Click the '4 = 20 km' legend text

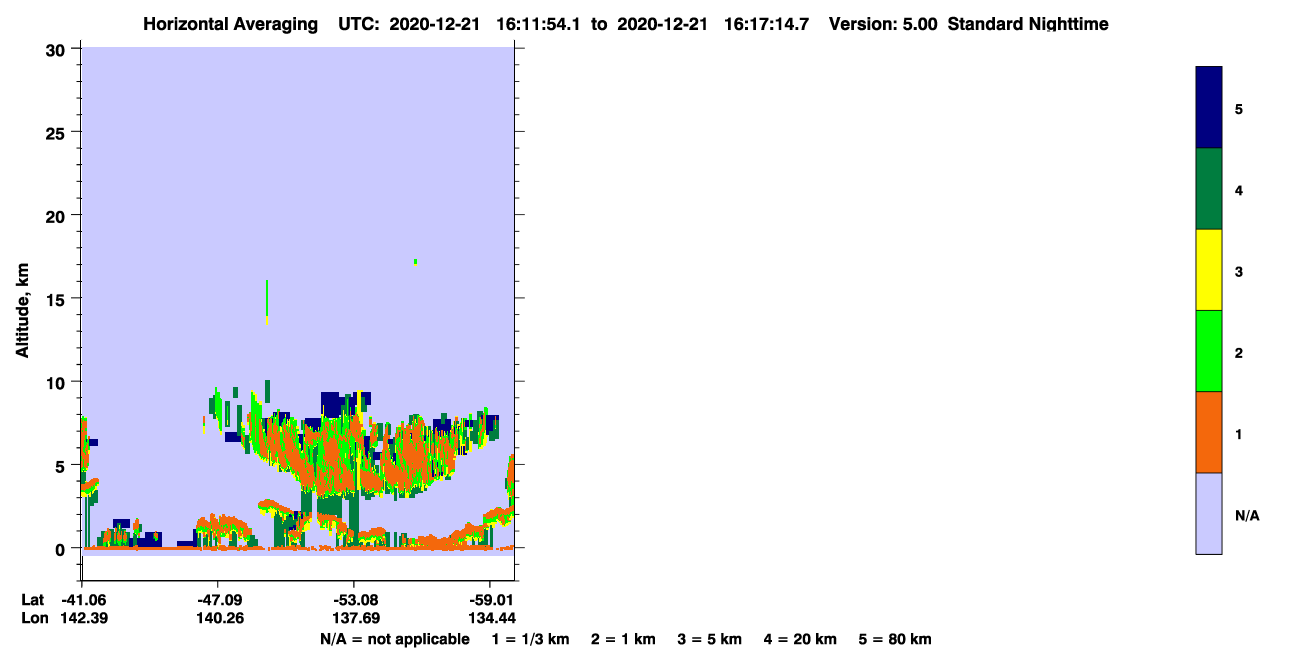coord(801,639)
